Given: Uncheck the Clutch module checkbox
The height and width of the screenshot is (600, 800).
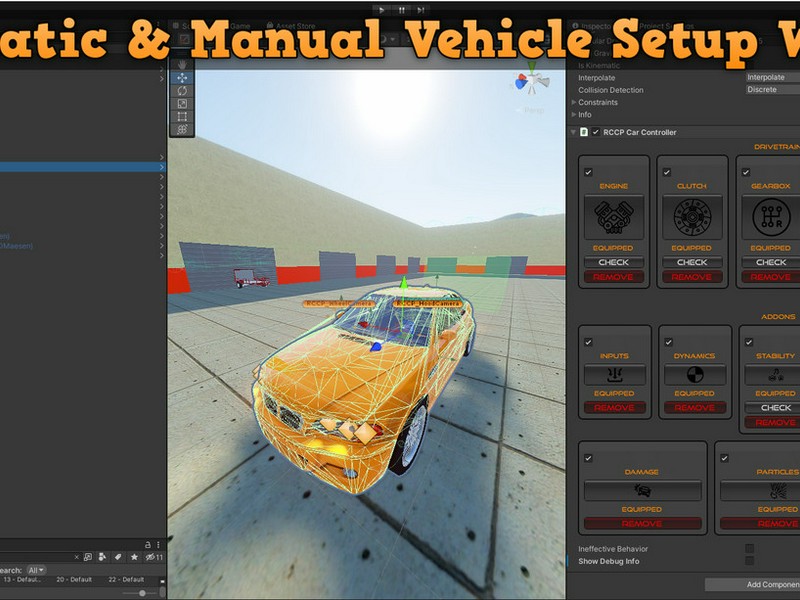Looking at the screenshot, I should pos(667,172).
